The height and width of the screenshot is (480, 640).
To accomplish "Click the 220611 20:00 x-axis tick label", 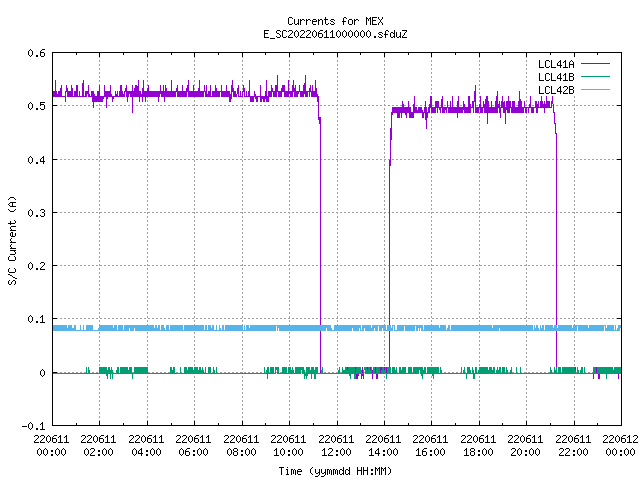I will click(x=525, y=446).
